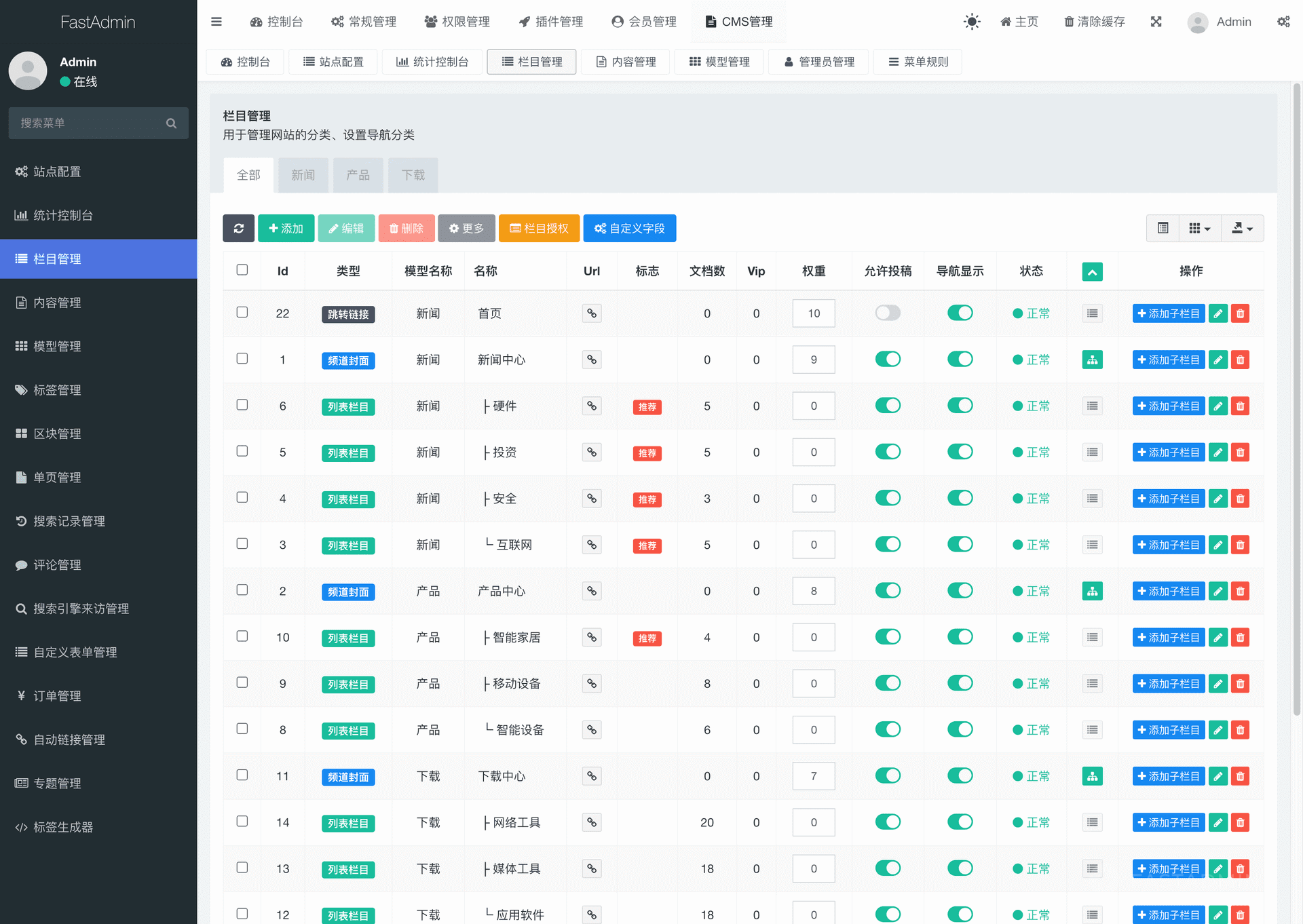Screen dimensions: 1303x924
Task: Click the 栏目授权 button
Action: (x=539, y=228)
